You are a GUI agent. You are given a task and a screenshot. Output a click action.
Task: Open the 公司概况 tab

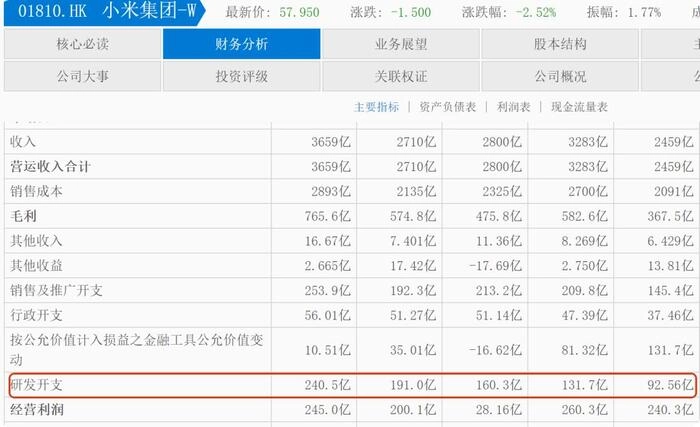coord(560,76)
